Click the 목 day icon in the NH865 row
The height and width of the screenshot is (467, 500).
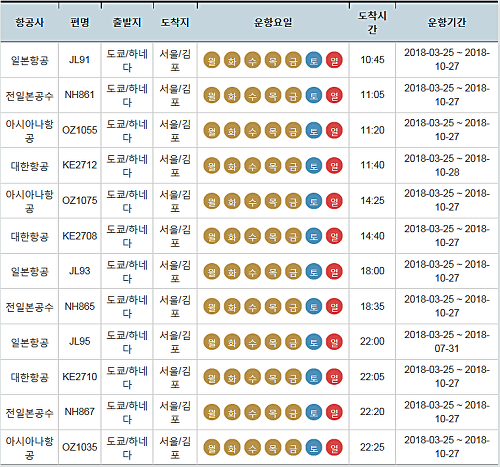273,306
